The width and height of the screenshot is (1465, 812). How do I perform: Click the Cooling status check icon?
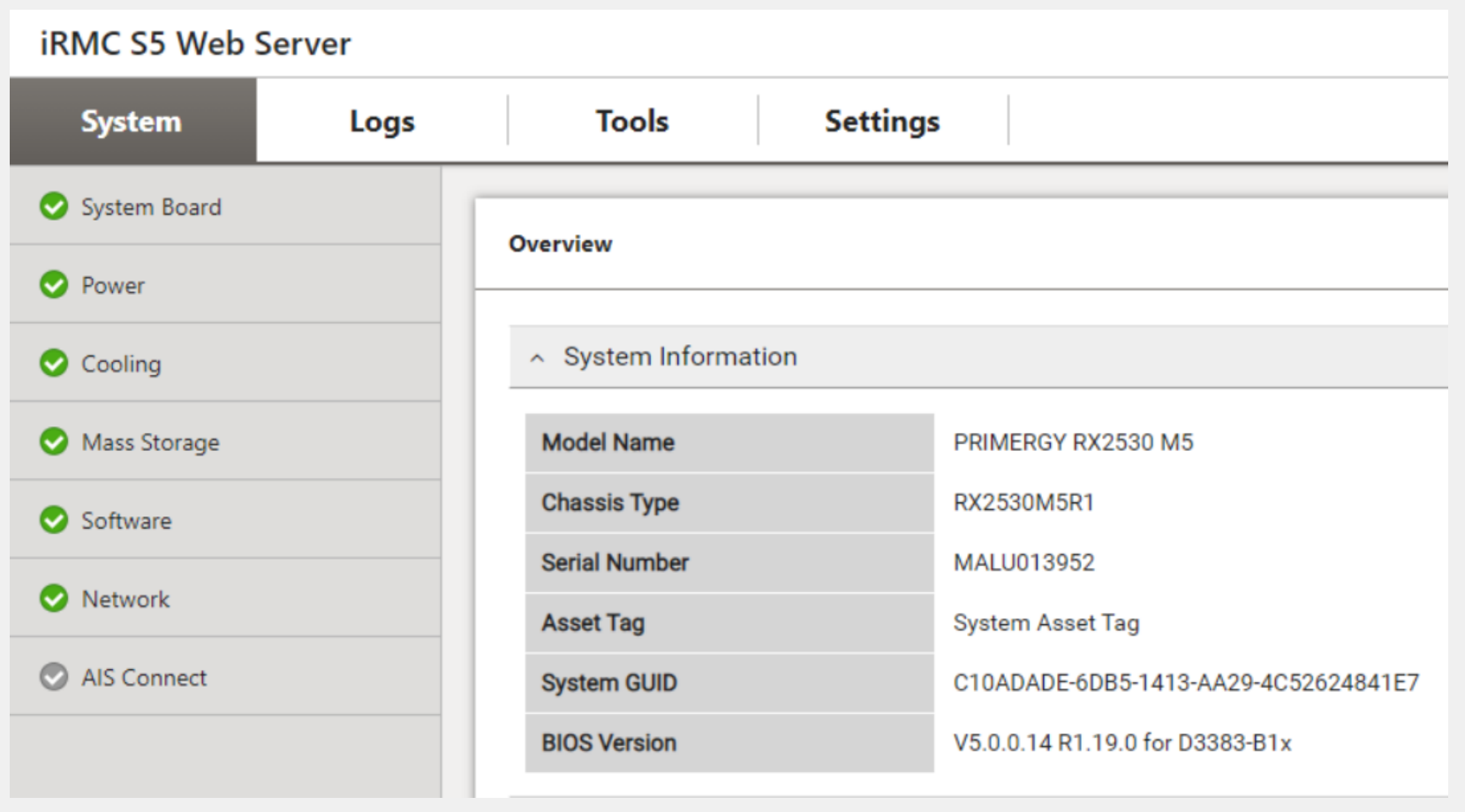click(x=54, y=363)
